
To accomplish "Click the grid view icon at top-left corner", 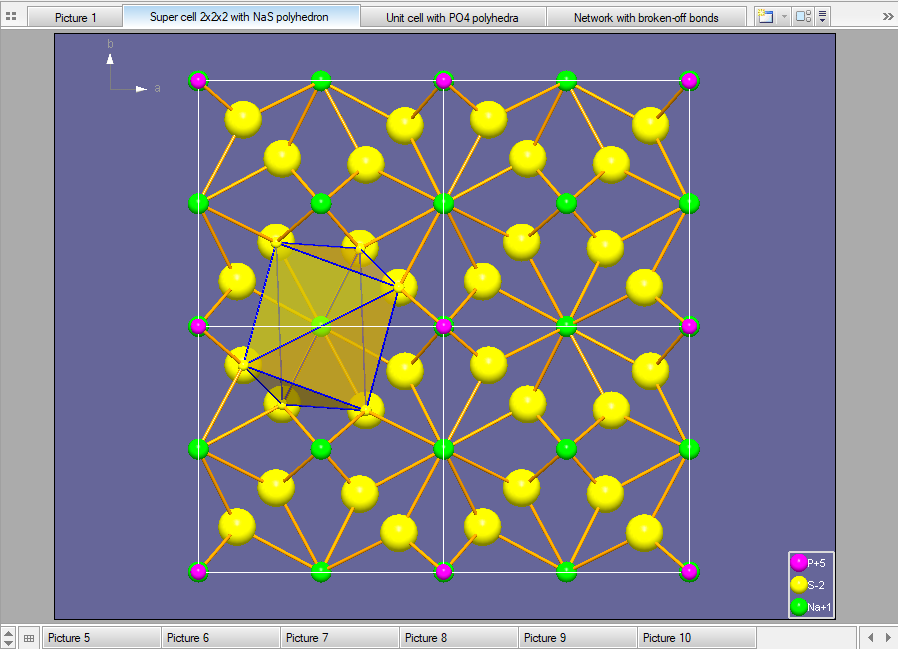I will tap(11, 15).
